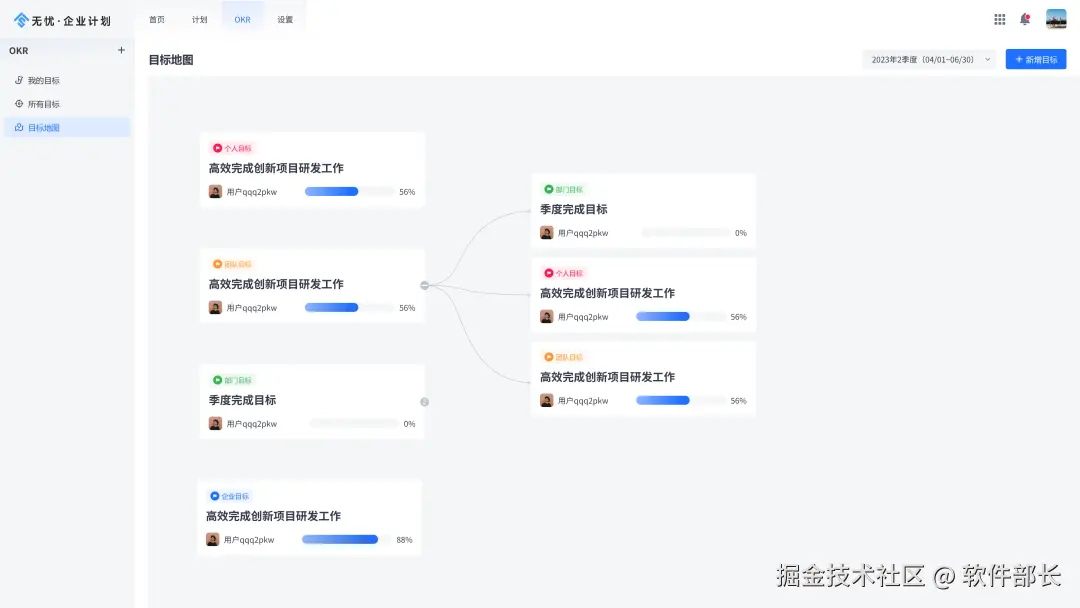This screenshot has height=608, width=1080.
Task: Click the 企业目标 blue badge
Action: pyautogui.click(x=231, y=495)
